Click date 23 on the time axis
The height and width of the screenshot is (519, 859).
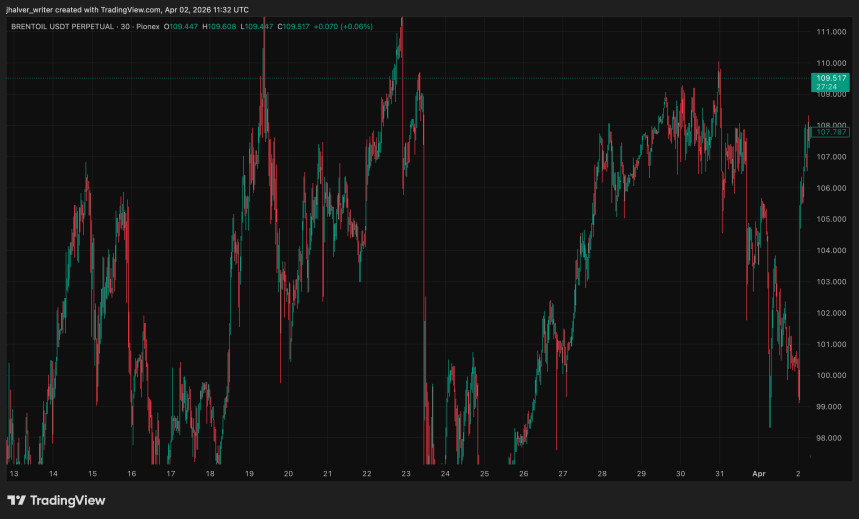(x=406, y=473)
